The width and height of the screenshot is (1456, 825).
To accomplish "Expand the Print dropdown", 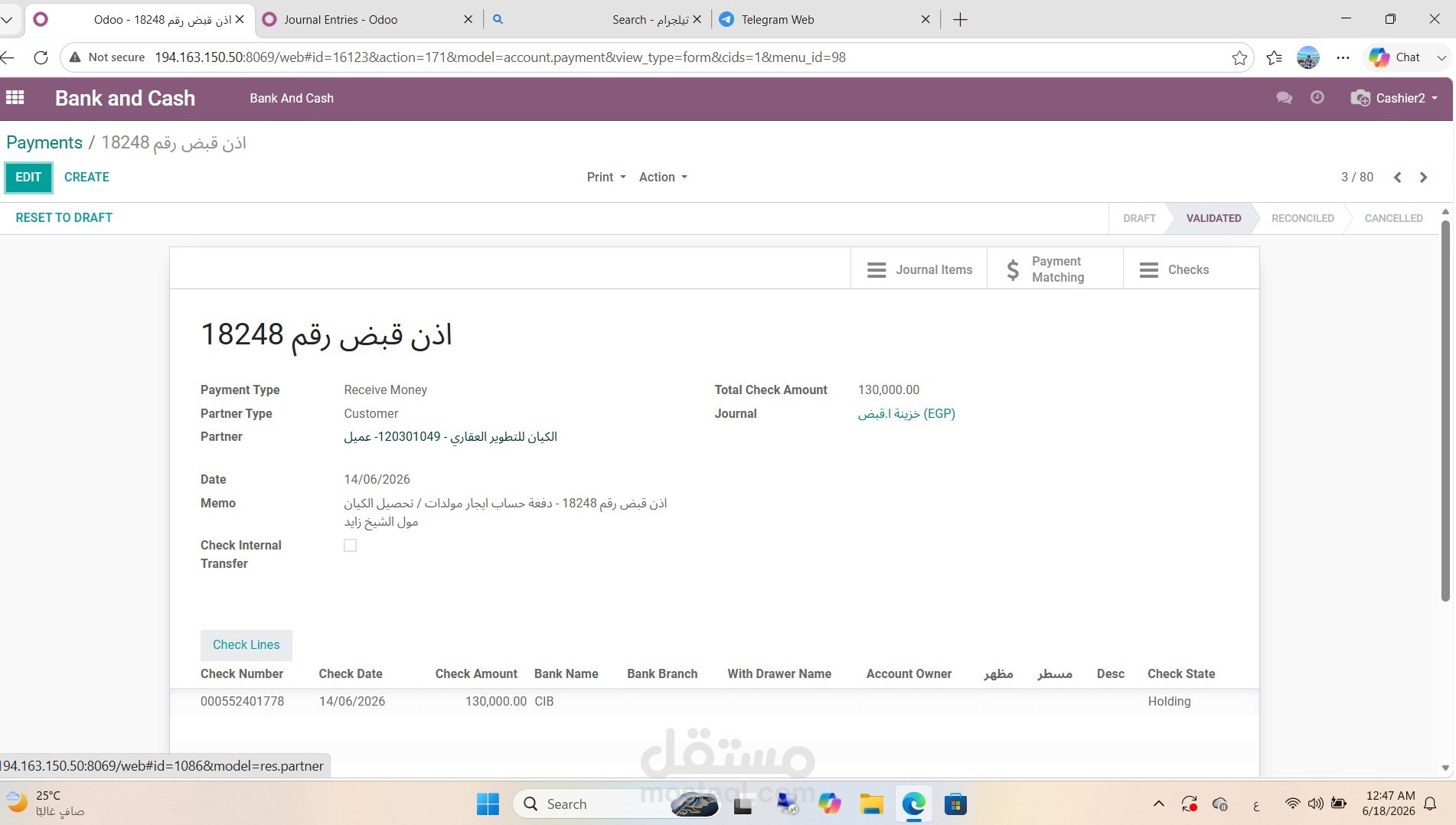I will 606,177.
